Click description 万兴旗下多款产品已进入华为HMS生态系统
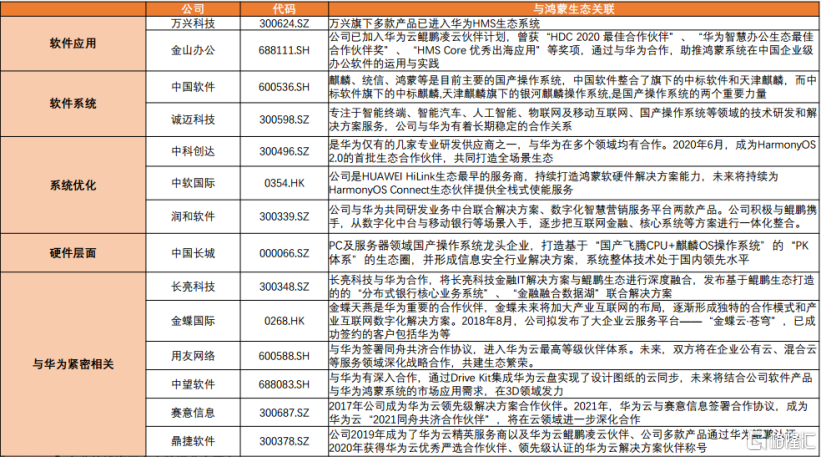Image resolution: width=822 pixels, height=457 pixels. coord(435,24)
